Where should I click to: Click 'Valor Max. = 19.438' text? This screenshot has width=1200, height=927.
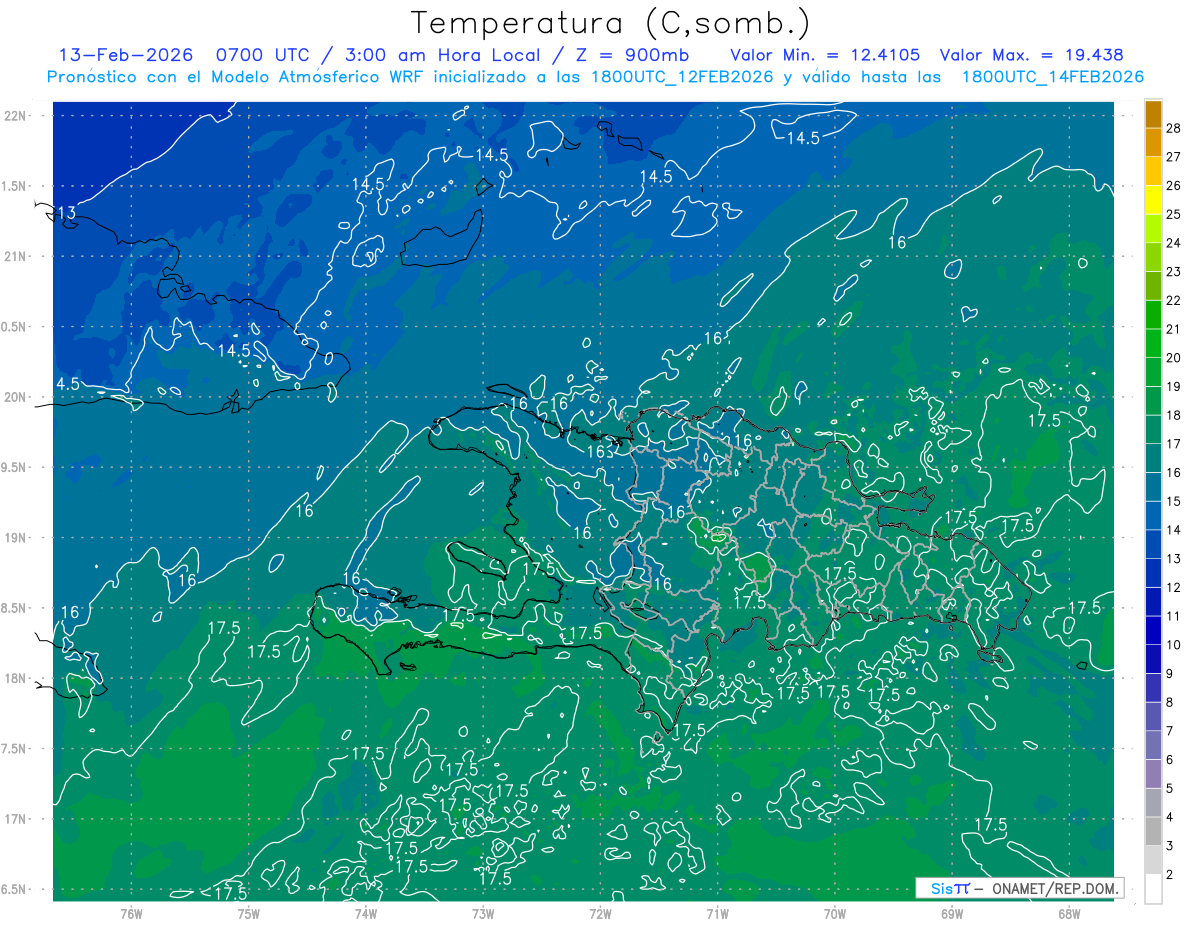1031,55
